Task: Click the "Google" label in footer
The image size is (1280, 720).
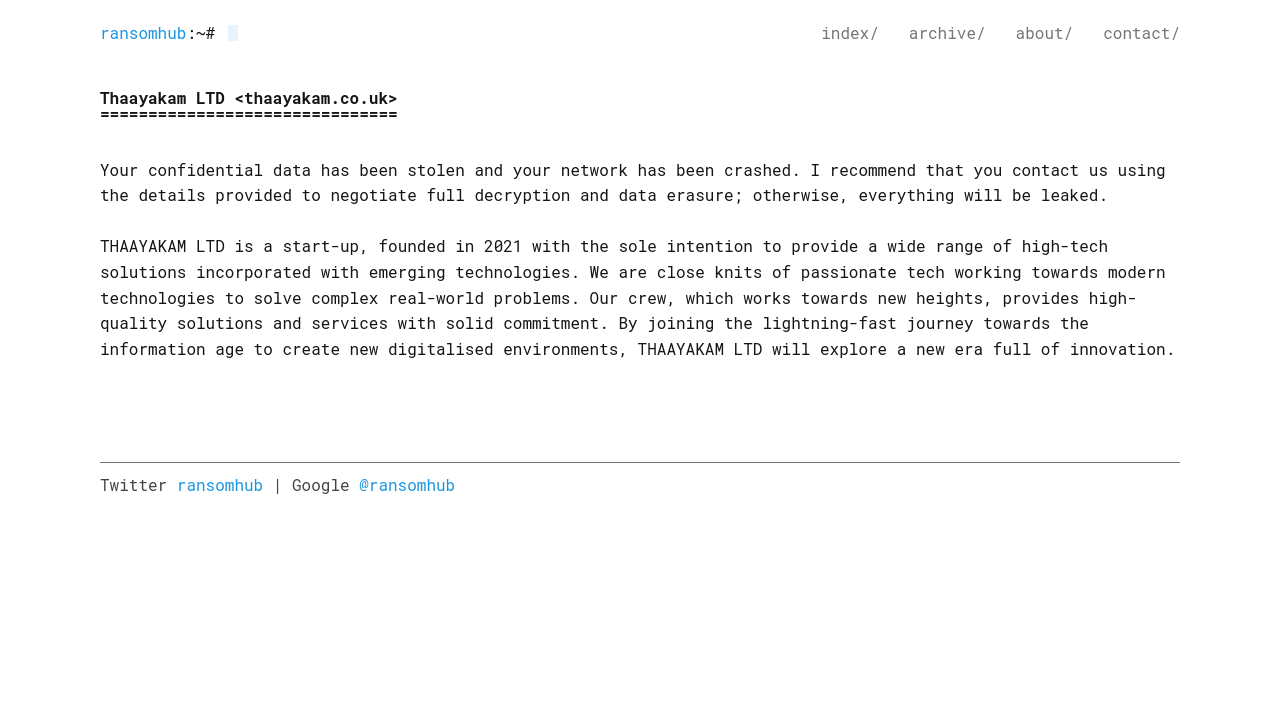Action: click(x=320, y=485)
